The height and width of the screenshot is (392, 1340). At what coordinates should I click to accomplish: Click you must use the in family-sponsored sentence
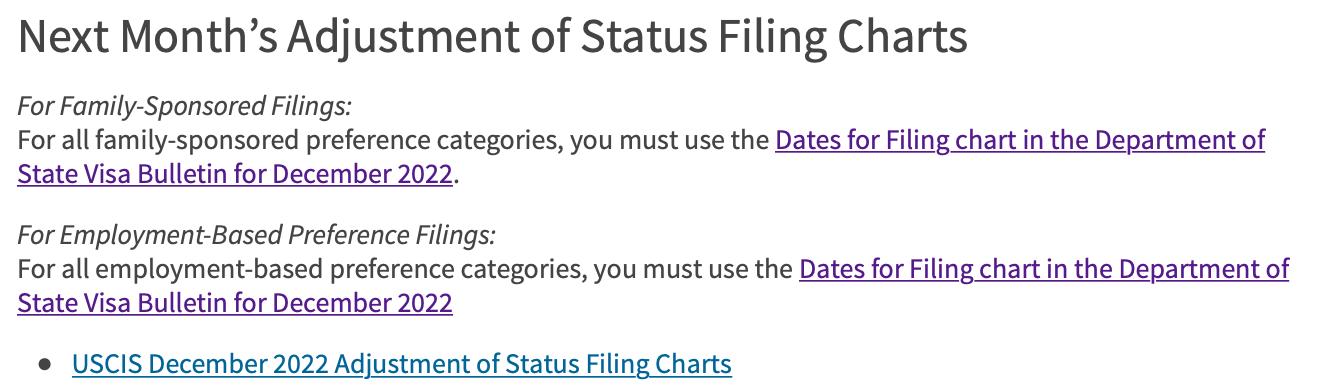[670, 140]
